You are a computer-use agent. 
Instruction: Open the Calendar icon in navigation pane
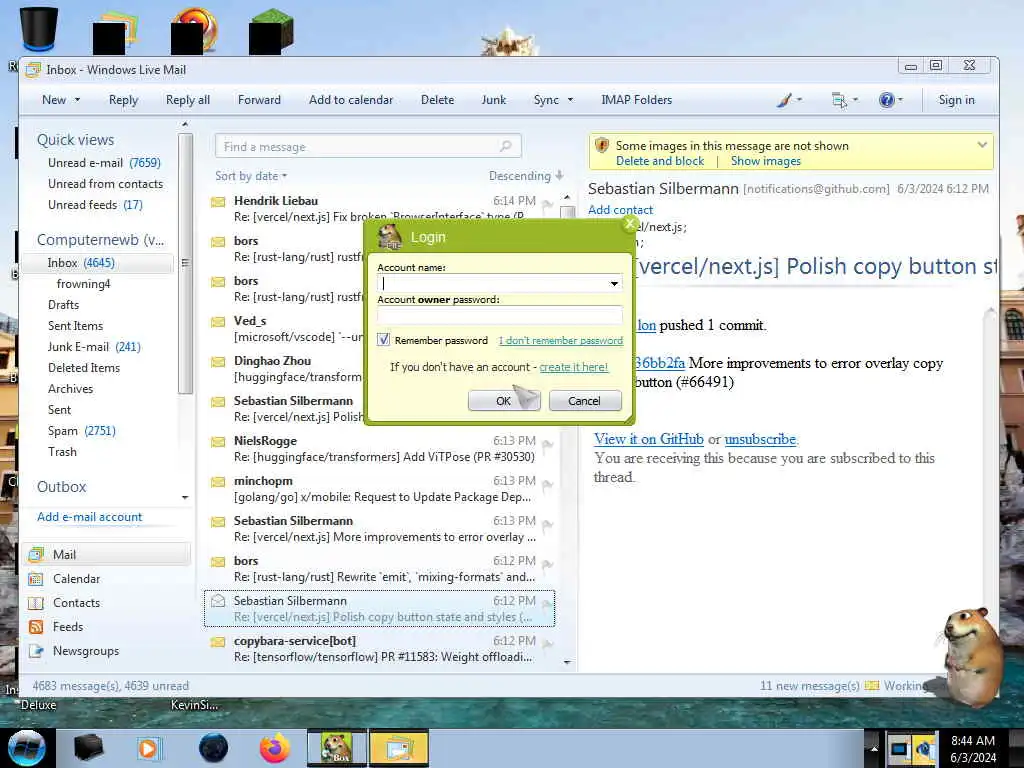[x=36, y=579]
